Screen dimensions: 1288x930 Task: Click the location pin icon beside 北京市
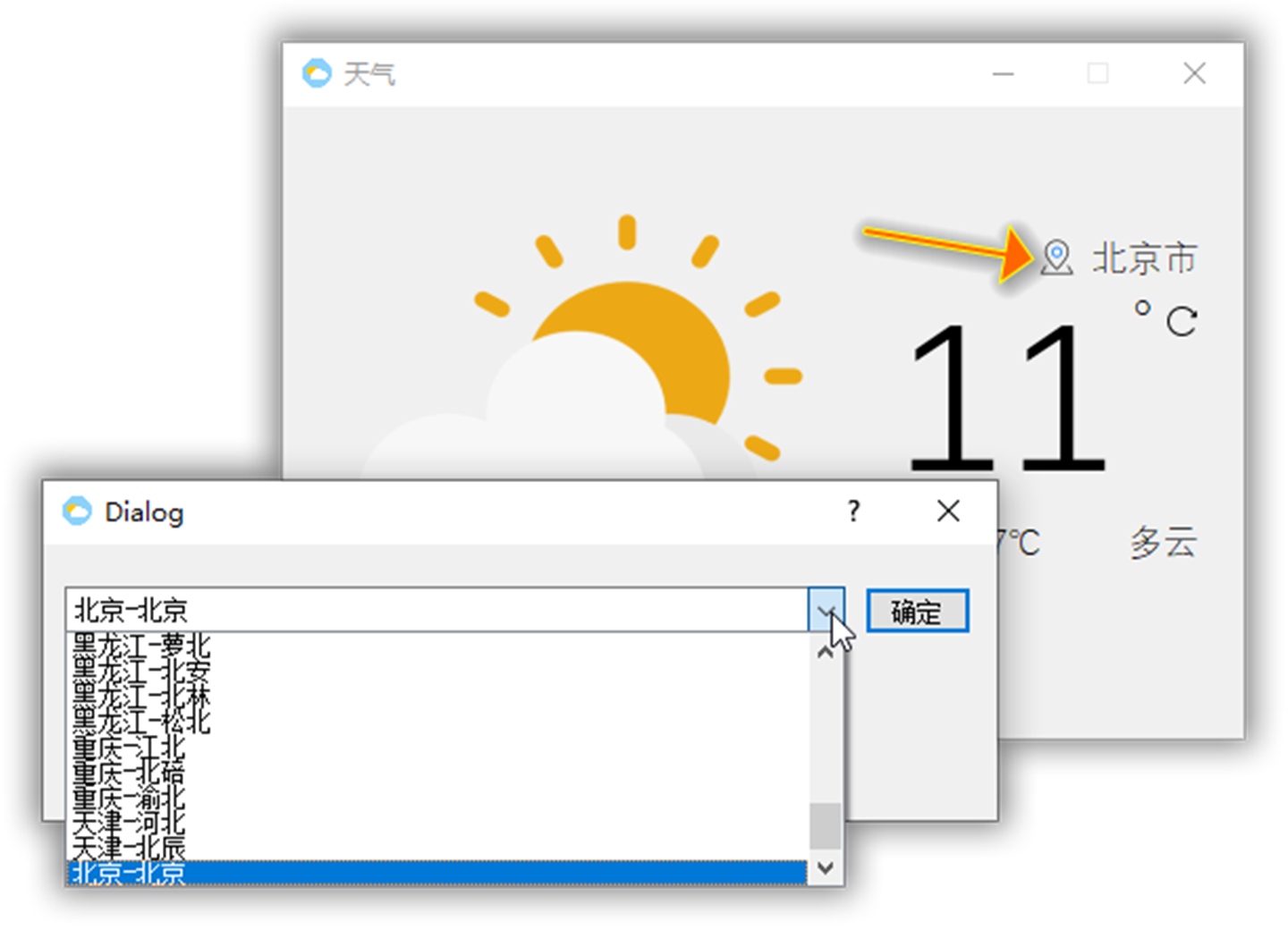pyautogui.click(x=1056, y=259)
